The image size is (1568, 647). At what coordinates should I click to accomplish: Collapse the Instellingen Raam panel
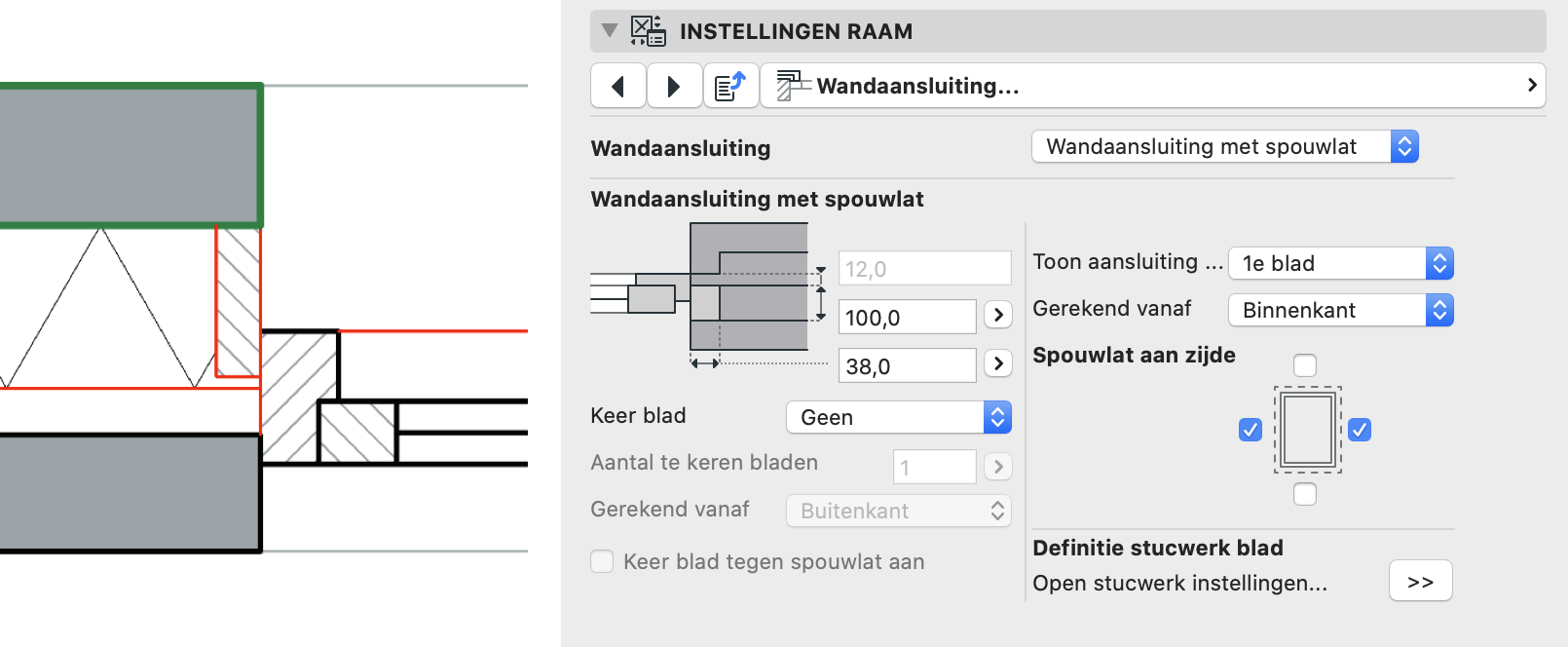pyautogui.click(x=610, y=31)
